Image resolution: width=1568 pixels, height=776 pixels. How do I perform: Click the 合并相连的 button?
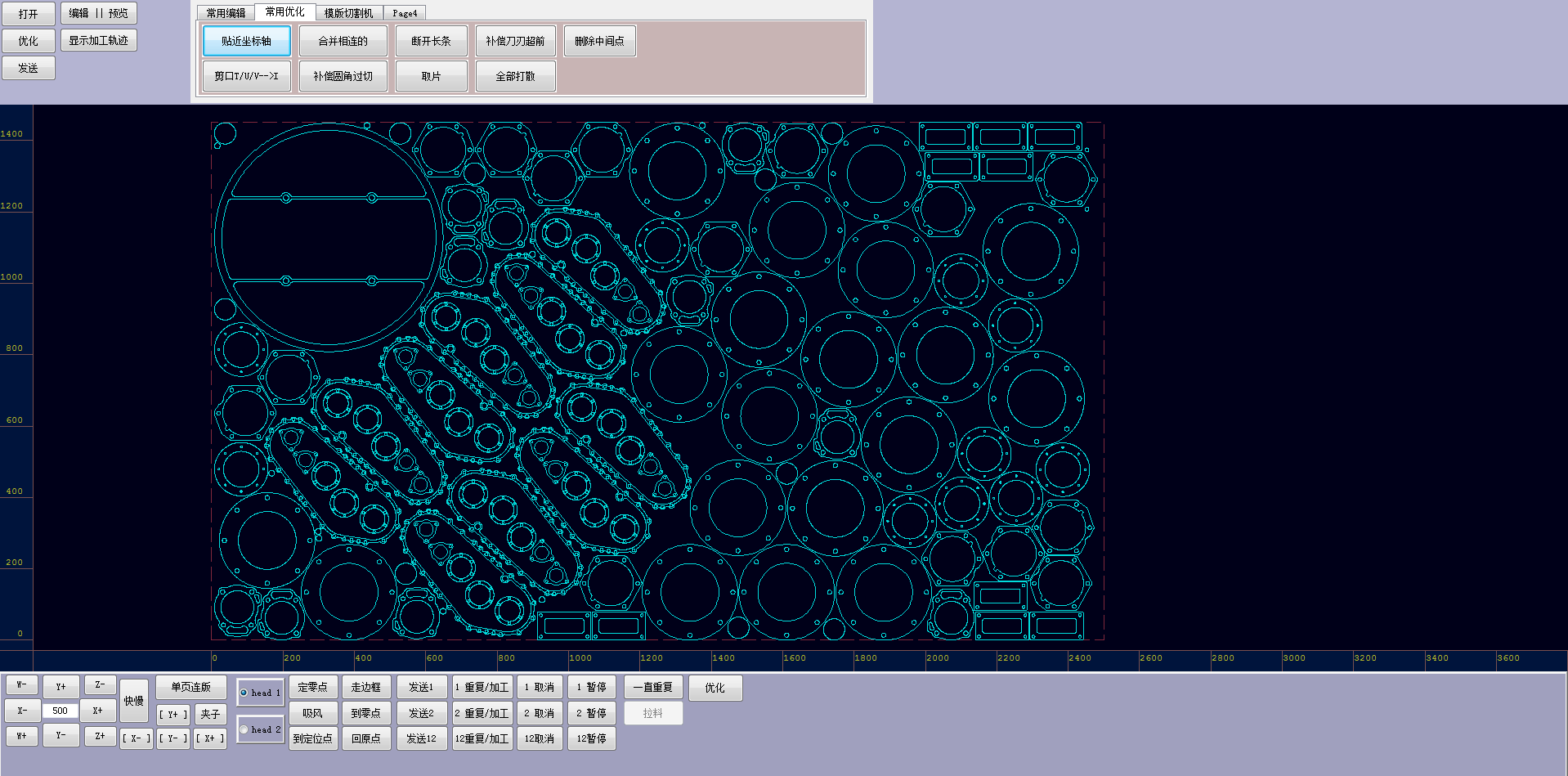pyautogui.click(x=343, y=41)
